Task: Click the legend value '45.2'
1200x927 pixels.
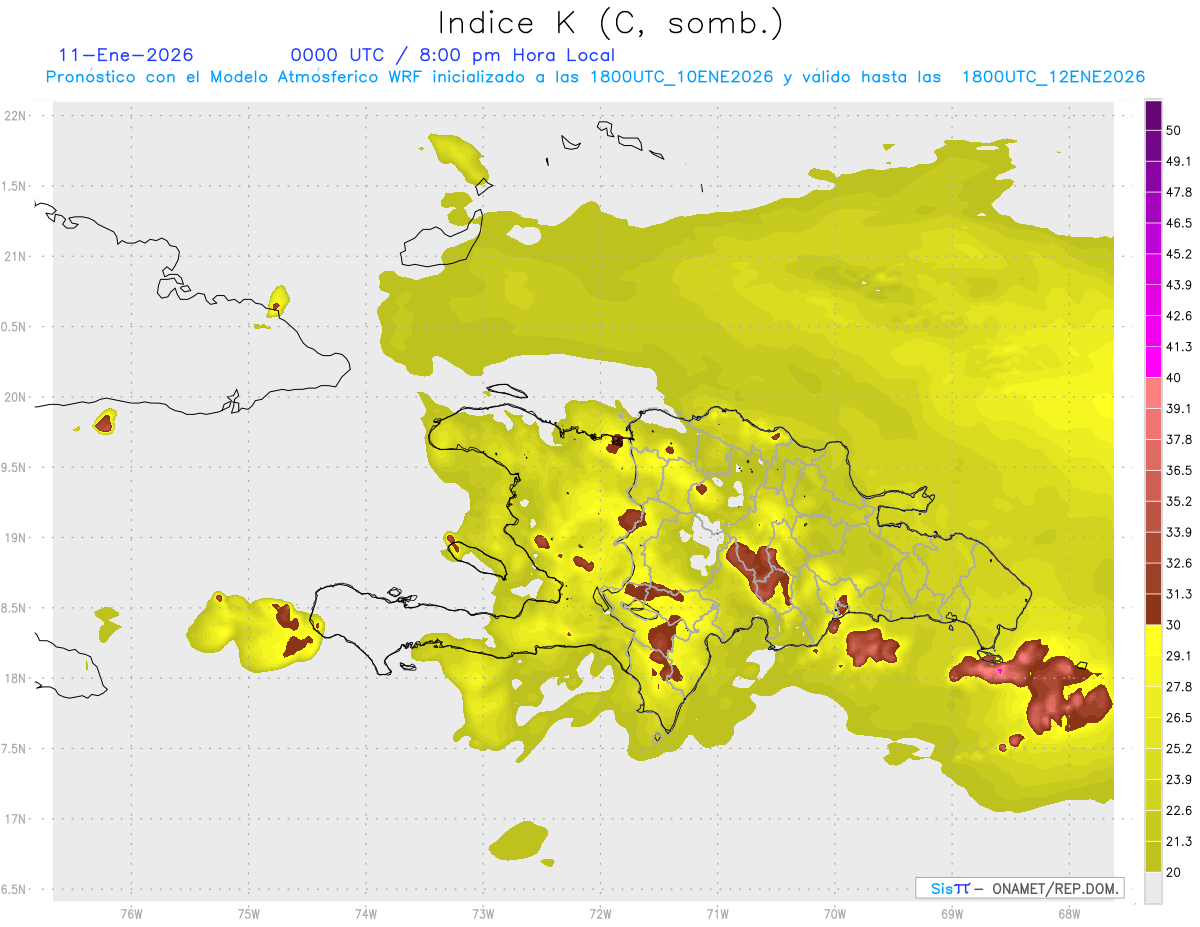Action: tap(1179, 254)
